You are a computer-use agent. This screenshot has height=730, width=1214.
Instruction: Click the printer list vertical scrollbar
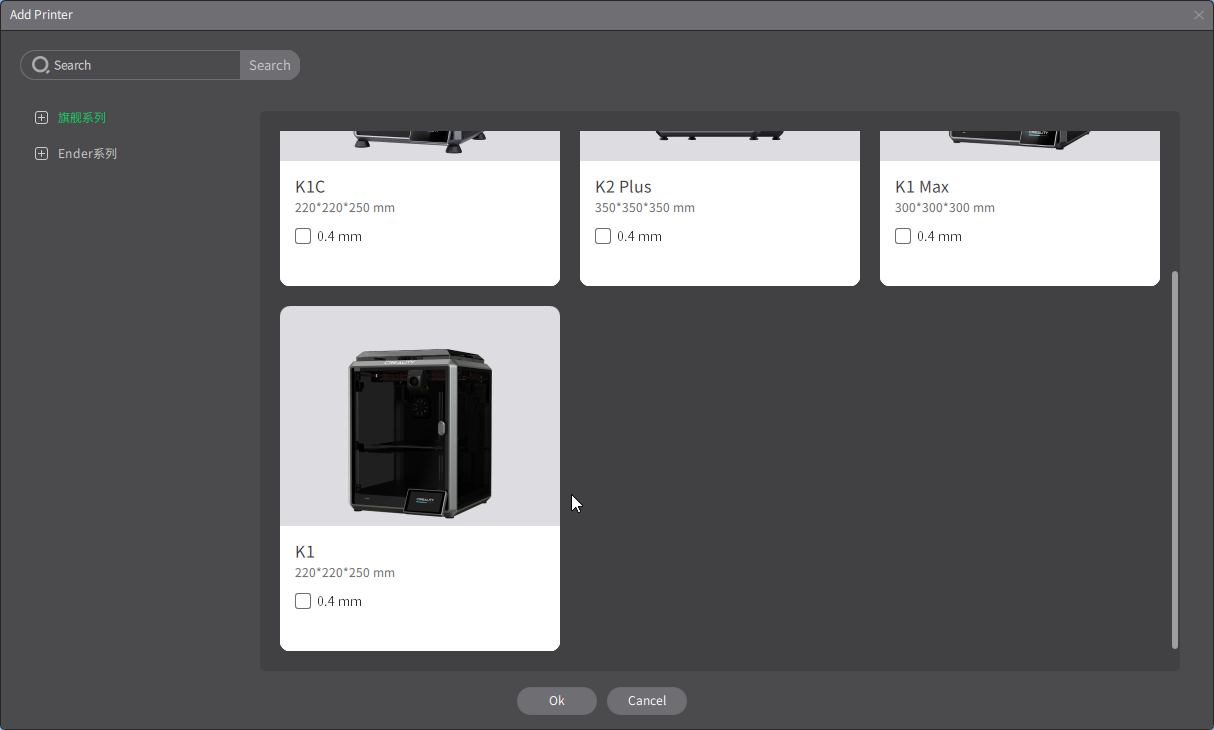[x=1175, y=459]
